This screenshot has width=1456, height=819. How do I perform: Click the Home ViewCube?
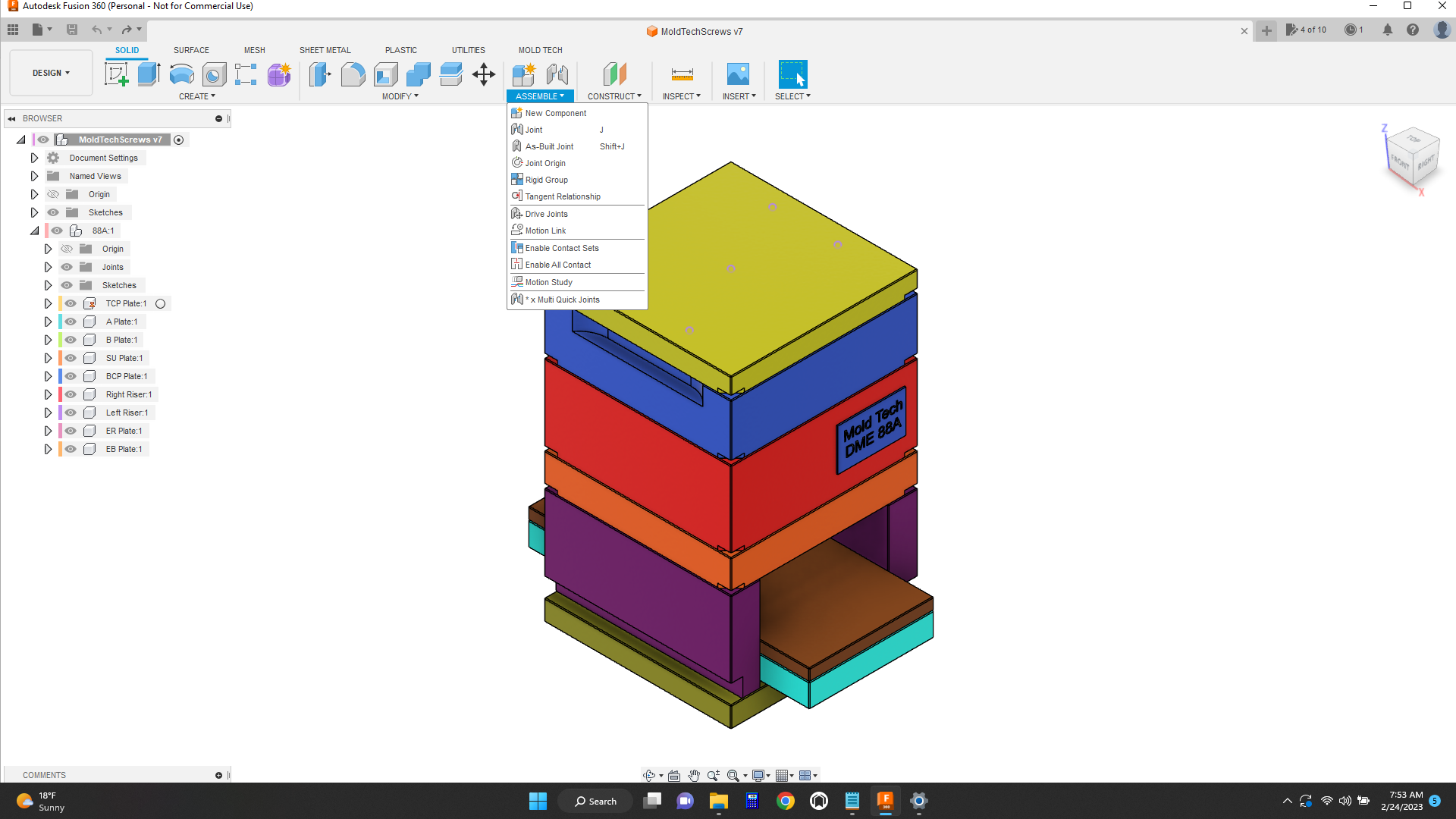[1414, 155]
